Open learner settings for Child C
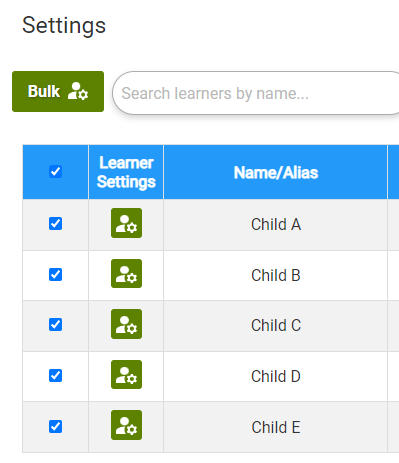The width and height of the screenshot is (399, 463). pos(126,324)
